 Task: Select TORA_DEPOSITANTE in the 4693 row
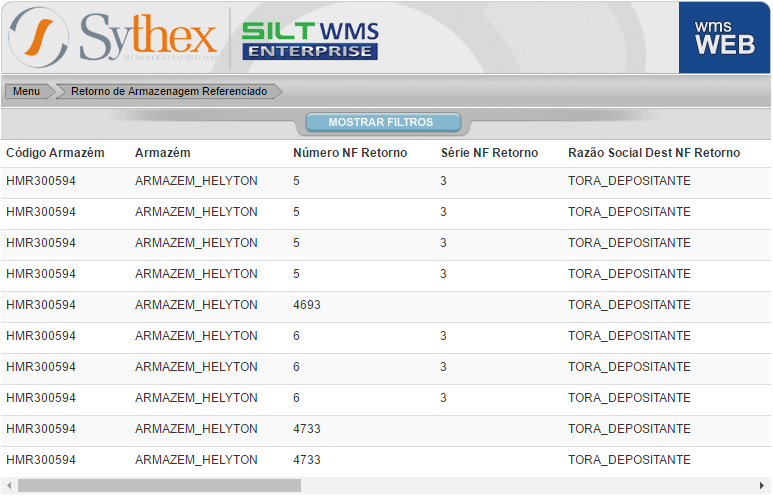629,305
